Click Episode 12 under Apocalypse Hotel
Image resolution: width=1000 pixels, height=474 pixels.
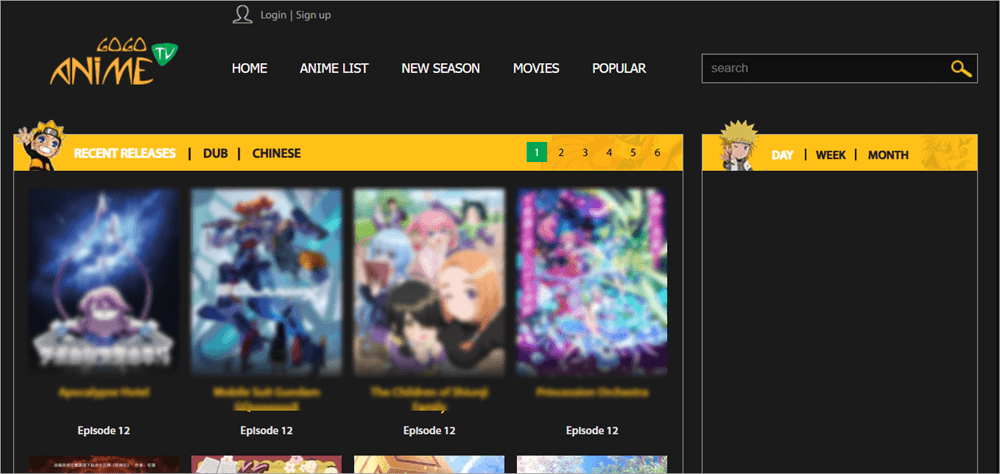104,431
